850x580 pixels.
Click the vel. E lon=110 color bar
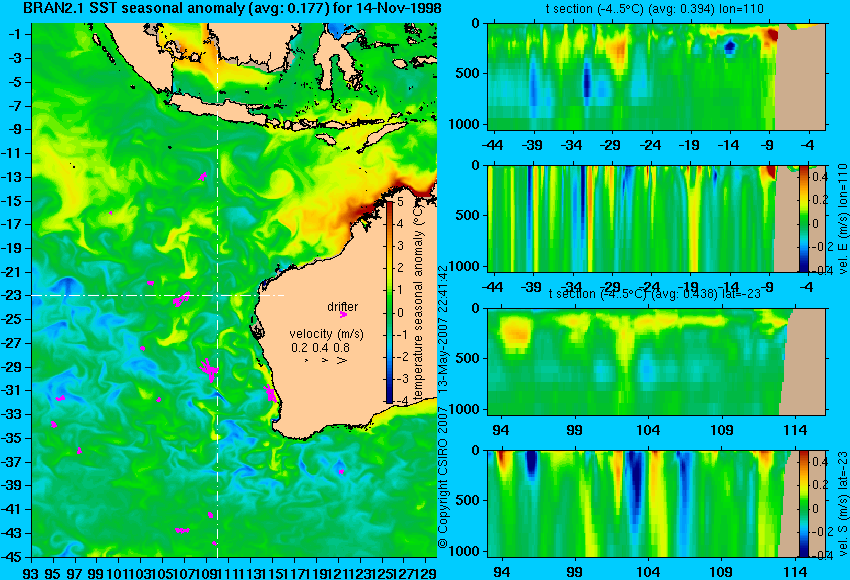coord(804,218)
